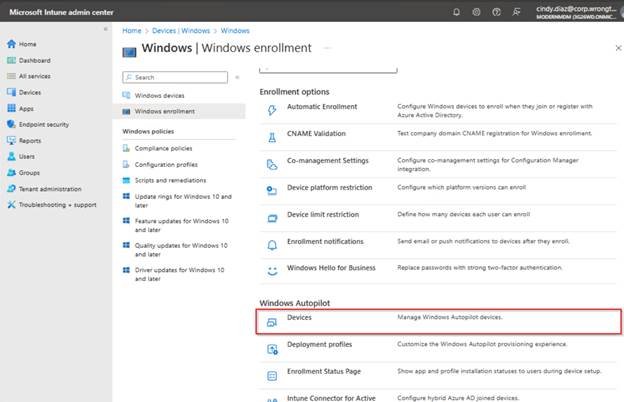Open Devices under Windows Autopilot
The height and width of the screenshot is (402, 624).
click(299, 317)
